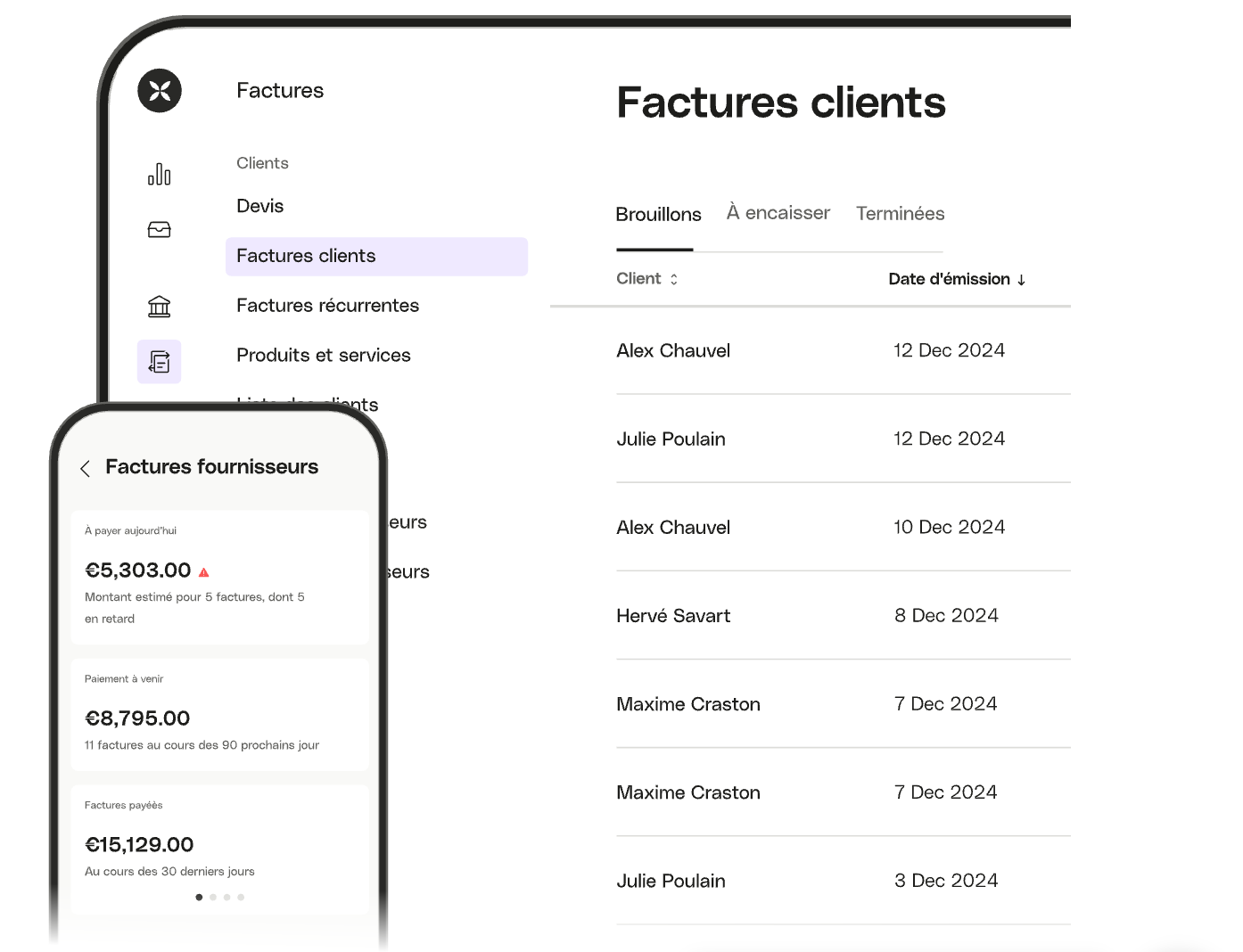Switch to À encaisser tab
This screenshot has width=1243, height=952.
click(778, 213)
